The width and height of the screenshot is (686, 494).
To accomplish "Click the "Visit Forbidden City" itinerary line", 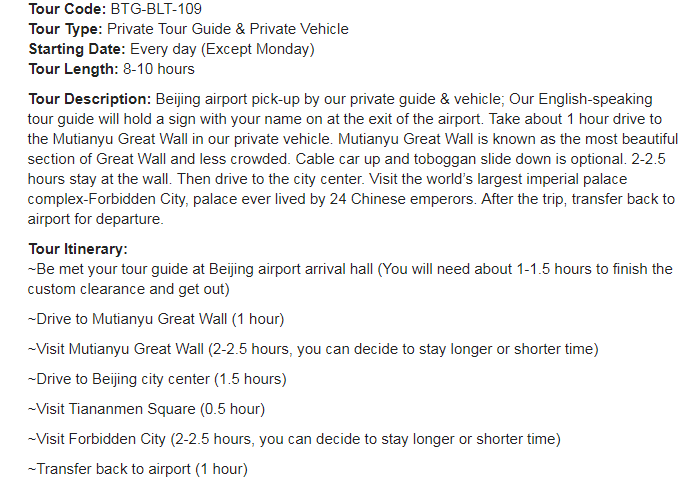I will tap(294, 439).
